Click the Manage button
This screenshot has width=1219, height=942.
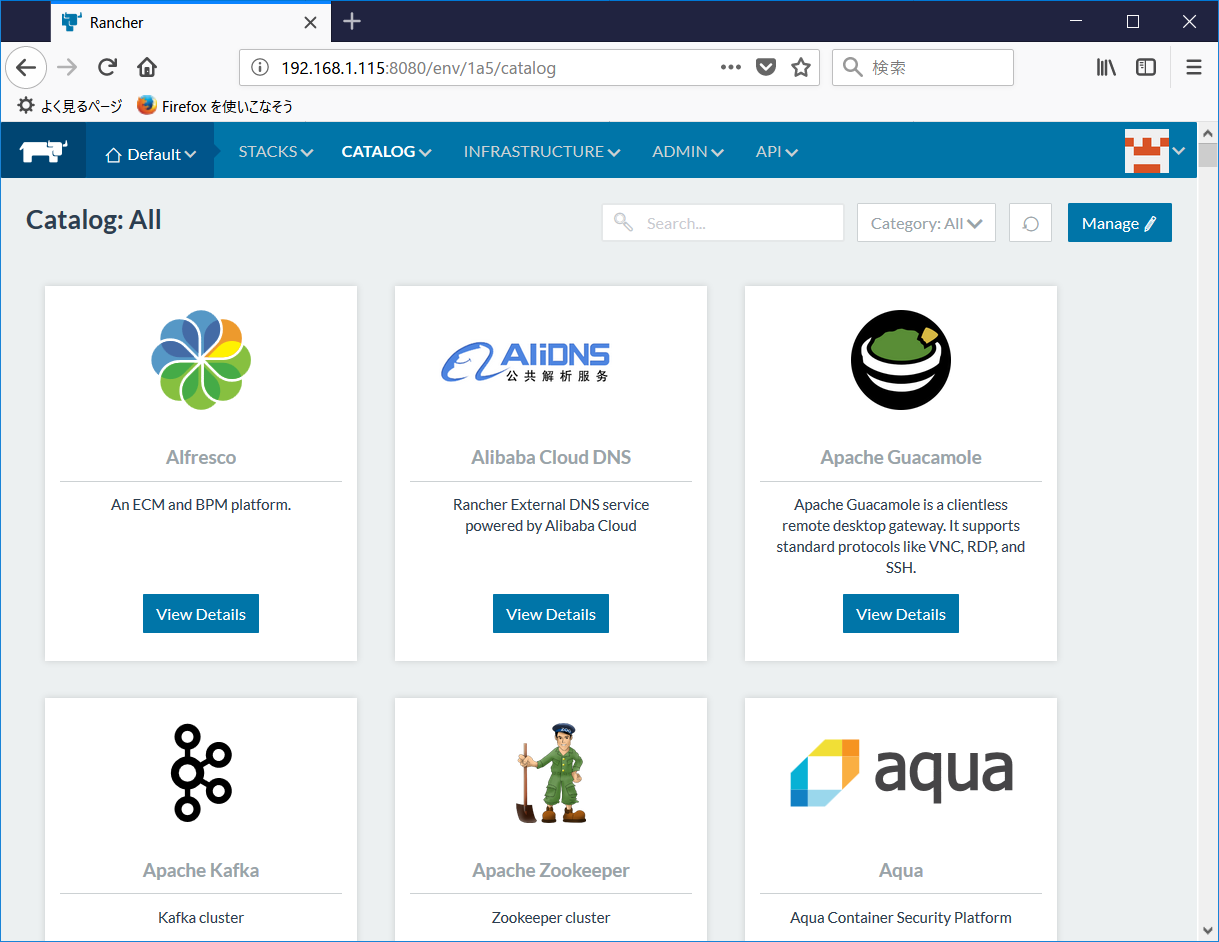tap(1120, 223)
